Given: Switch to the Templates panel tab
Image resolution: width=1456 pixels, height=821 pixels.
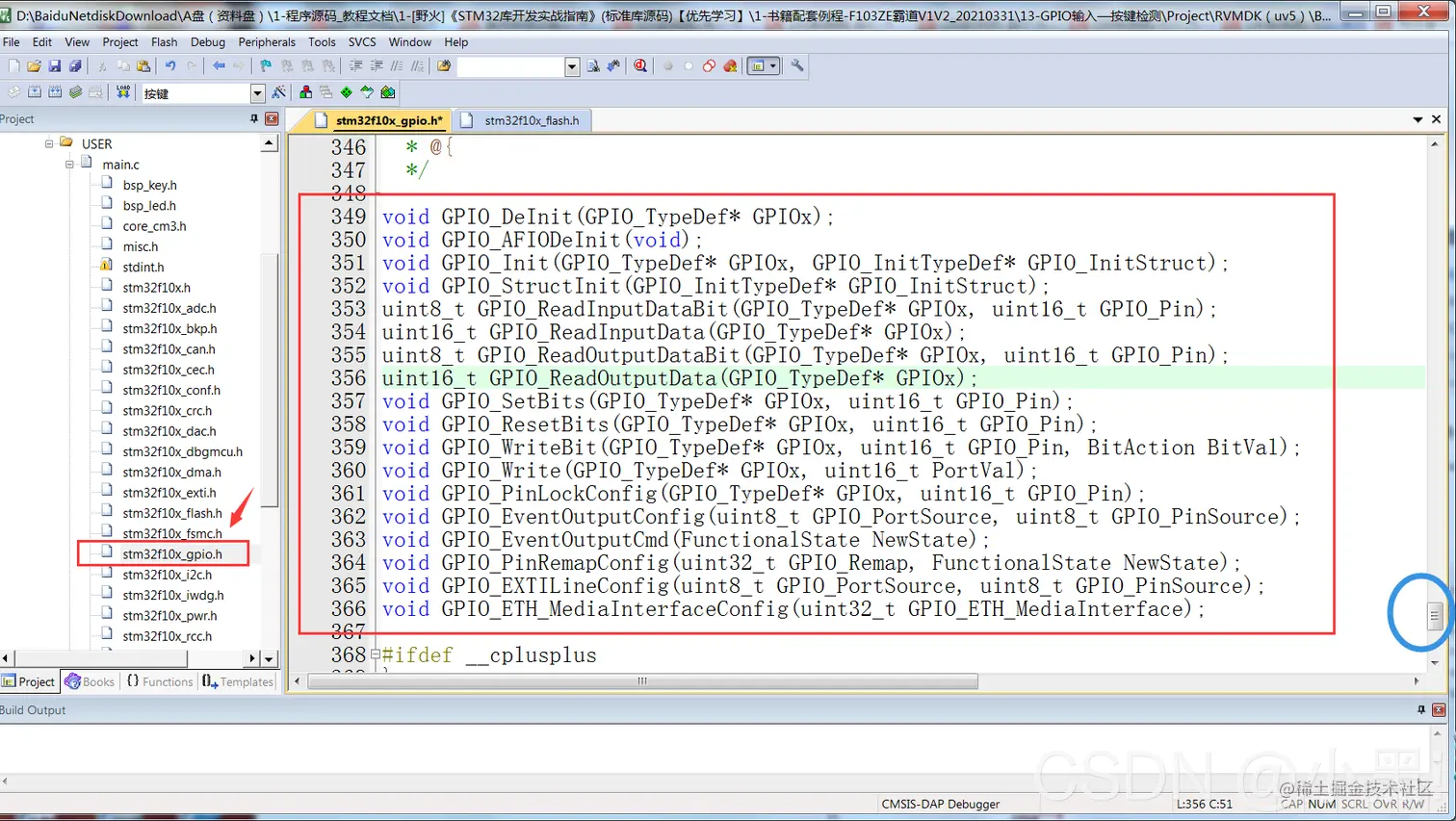Looking at the screenshot, I should click(x=238, y=681).
